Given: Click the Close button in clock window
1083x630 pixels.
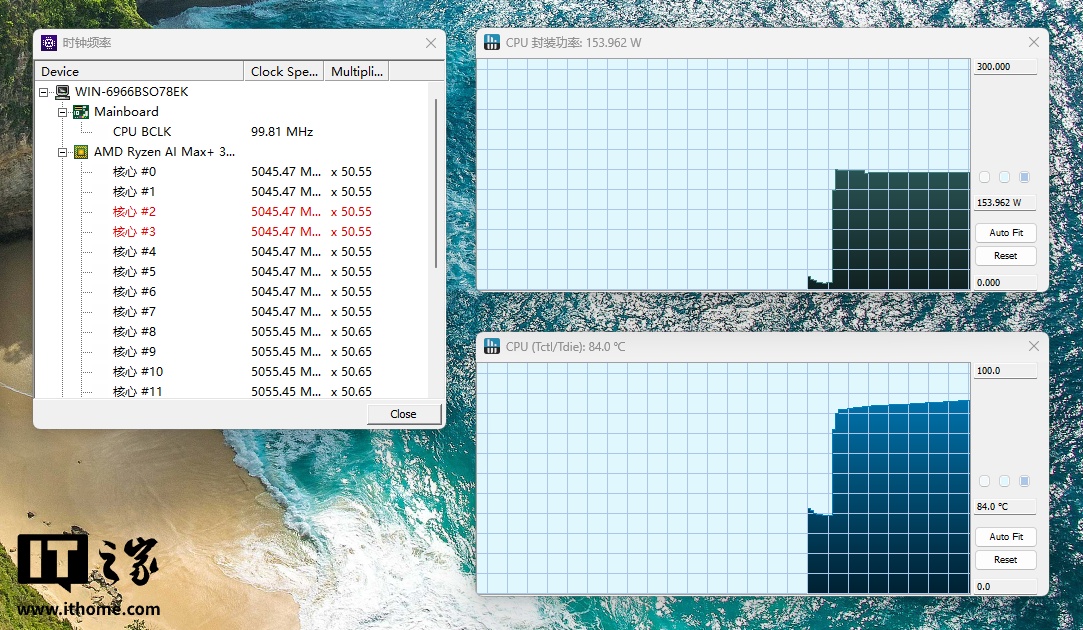Looking at the screenshot, I should pyautogui.click(x=403, y=414).
